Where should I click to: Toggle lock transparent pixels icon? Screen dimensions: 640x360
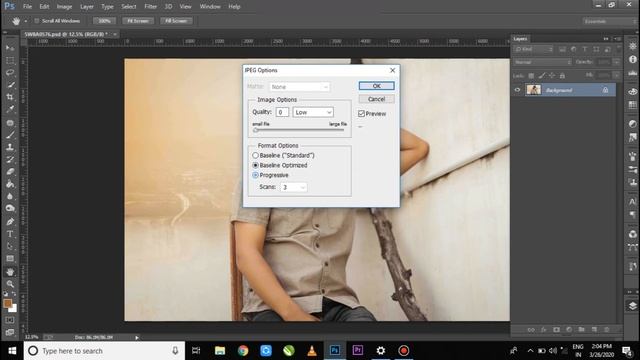point(531,76)
